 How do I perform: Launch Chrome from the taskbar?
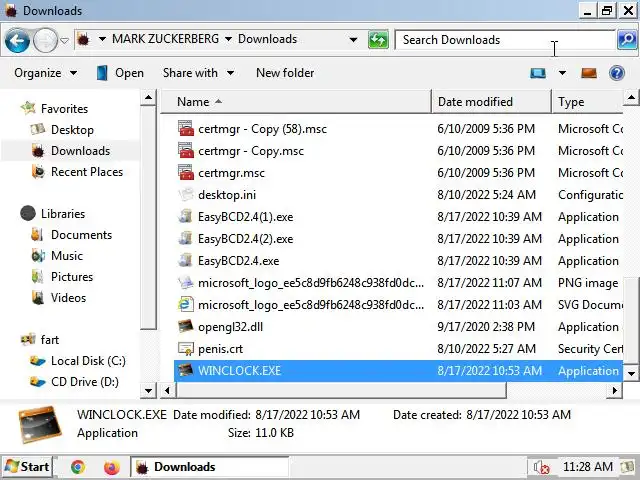point(78,467)
